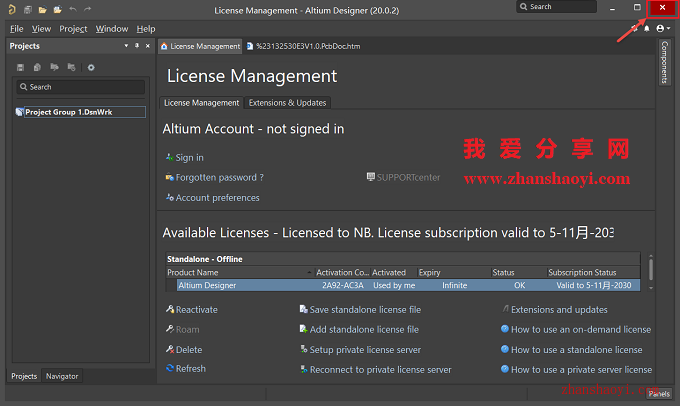Click the Sign in link
The height and width of the screenshot is (406, 680).
tap(185, 157)
